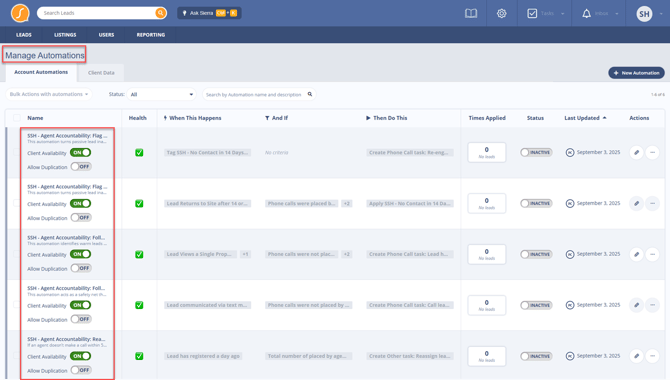Click 'Create Other task: Reassign lea...' action chip
670x380 pixels.
[410, 356]
